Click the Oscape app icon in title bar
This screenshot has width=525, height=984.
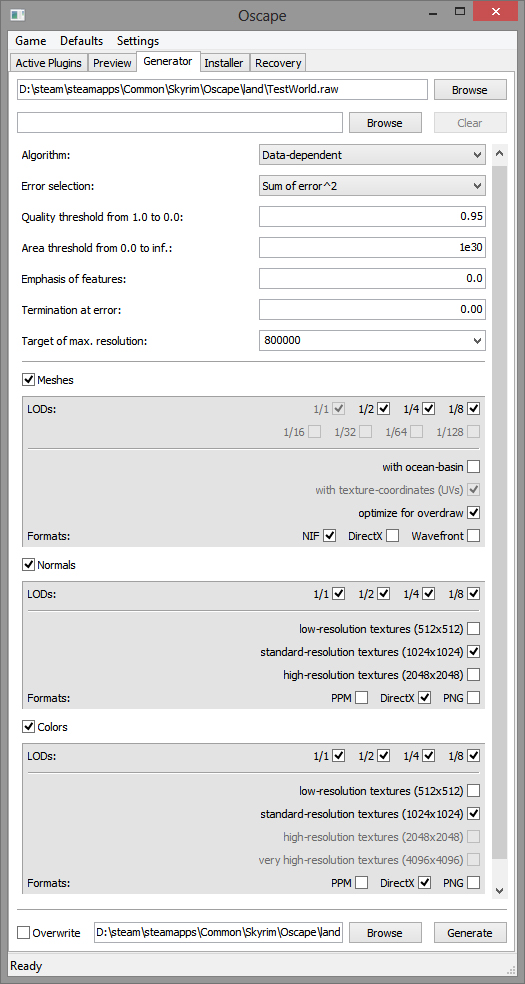pyautogui.click(x=18, y=15)
